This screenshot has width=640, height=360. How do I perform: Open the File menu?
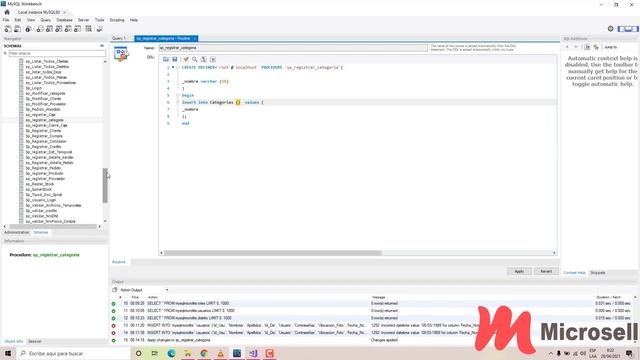pyautogui.click(x=6, y=20)
